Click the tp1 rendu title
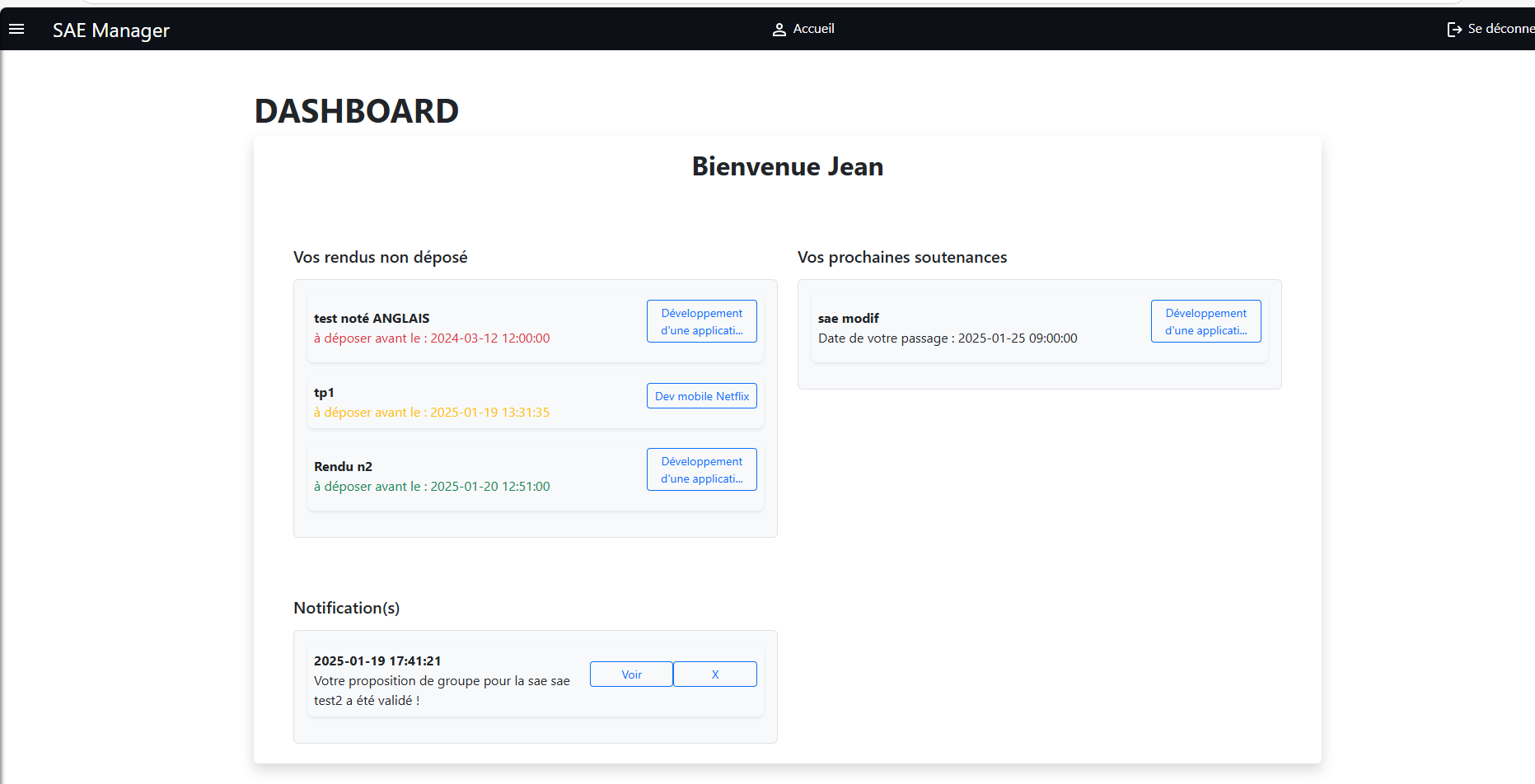Viewport: 1535px width, 784px height. 324,393
